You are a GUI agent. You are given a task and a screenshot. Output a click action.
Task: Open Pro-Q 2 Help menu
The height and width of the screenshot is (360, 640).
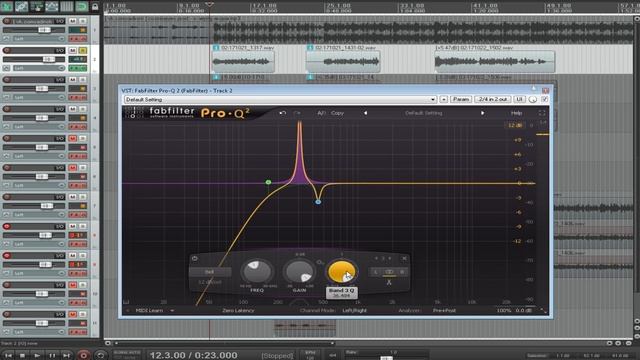coord(516,113)
